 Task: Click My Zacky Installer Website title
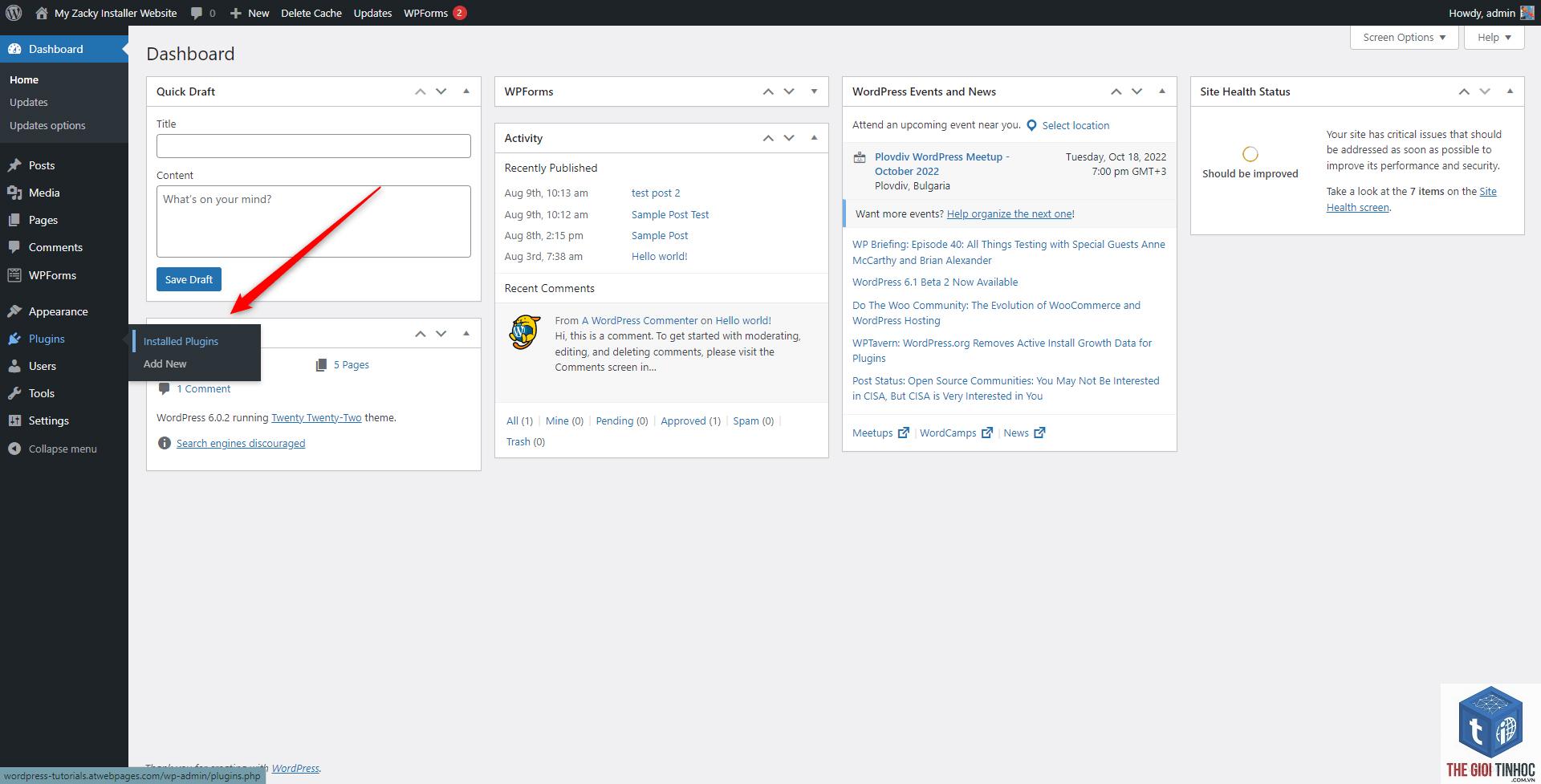tap(116, 13)
